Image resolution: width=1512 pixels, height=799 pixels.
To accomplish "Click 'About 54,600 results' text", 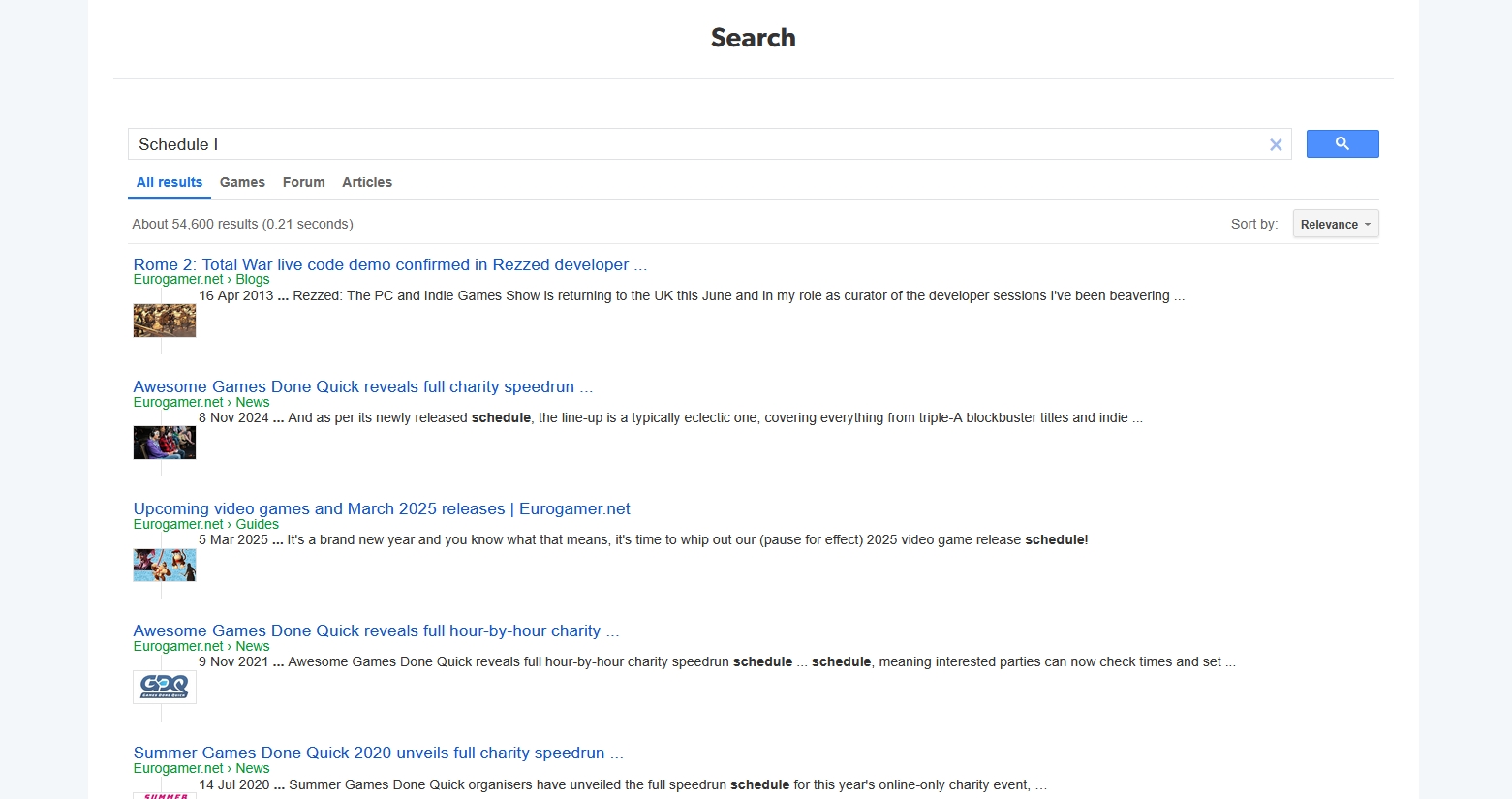I will [242, 224].
